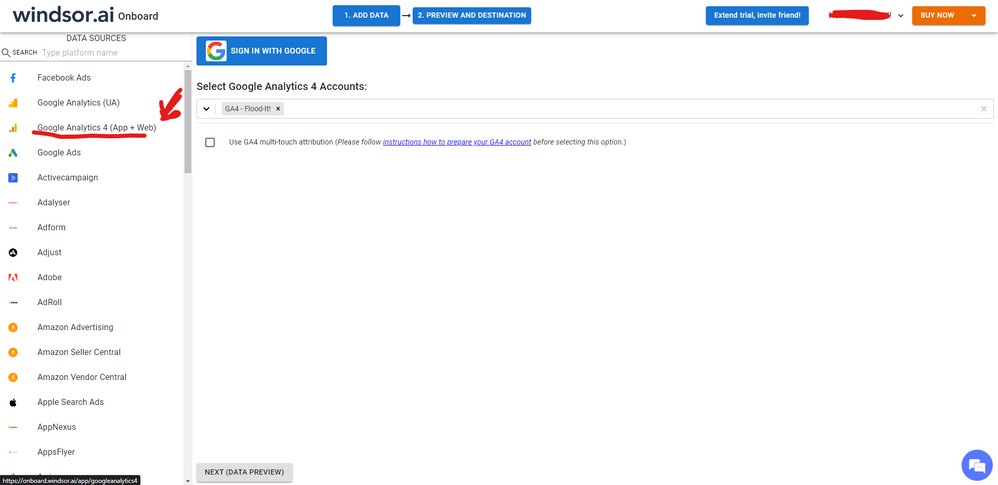The height and width of the screenshot is (485, 998).
Task: Click the Adjust round logo icon
Action: click(x=13, y=253)
